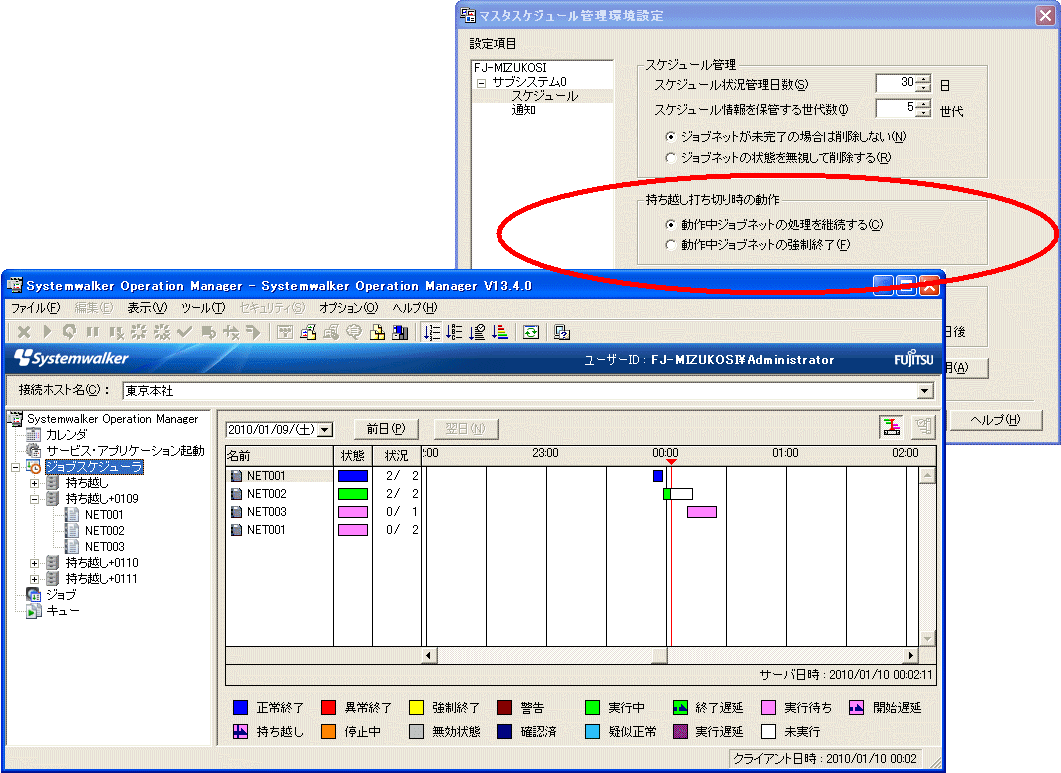Click the pause toolbar icon
The width and height of the screenshot is (1061, 773).
pos(93,332)
